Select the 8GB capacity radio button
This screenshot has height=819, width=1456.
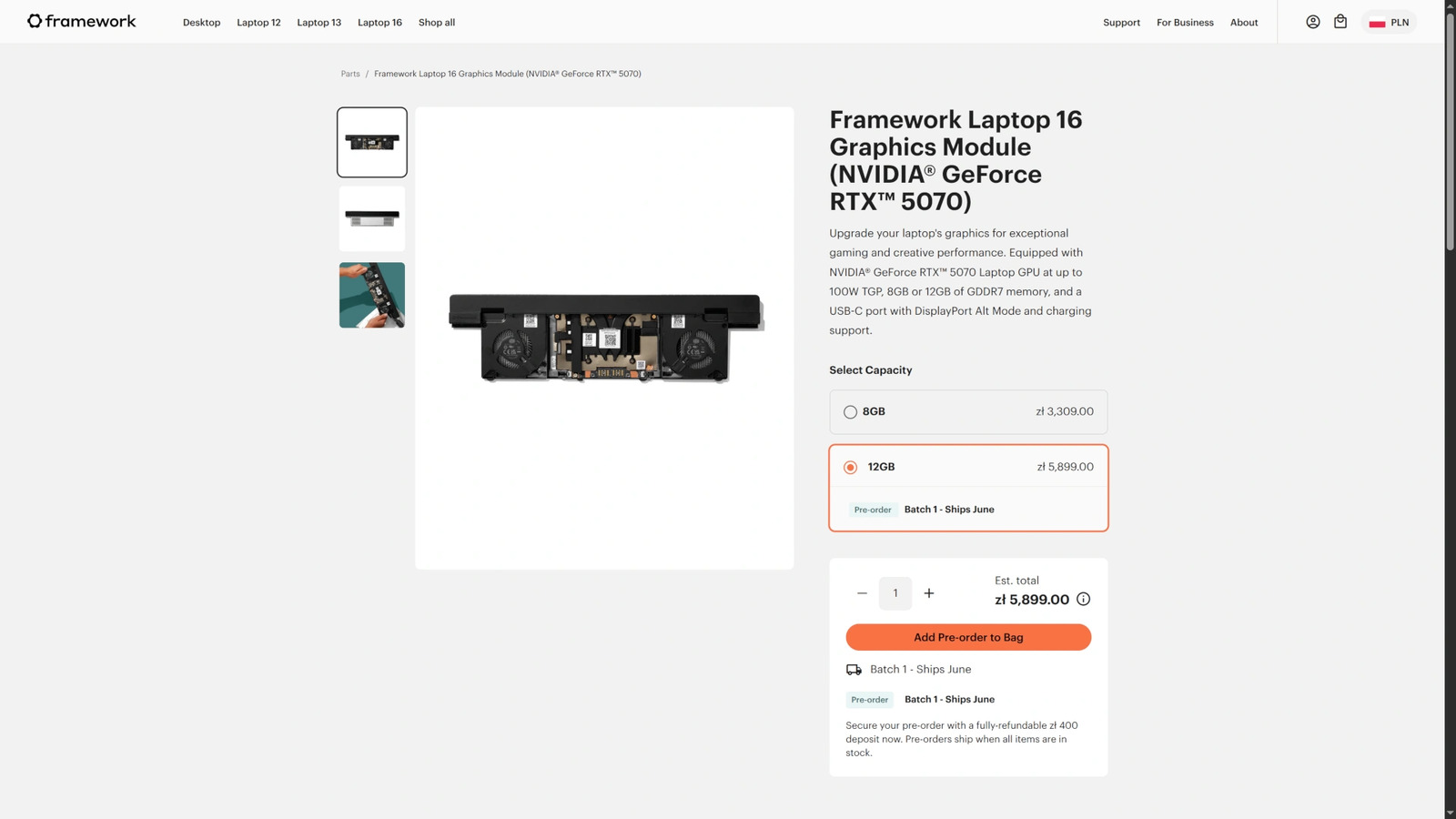(850, 412)
